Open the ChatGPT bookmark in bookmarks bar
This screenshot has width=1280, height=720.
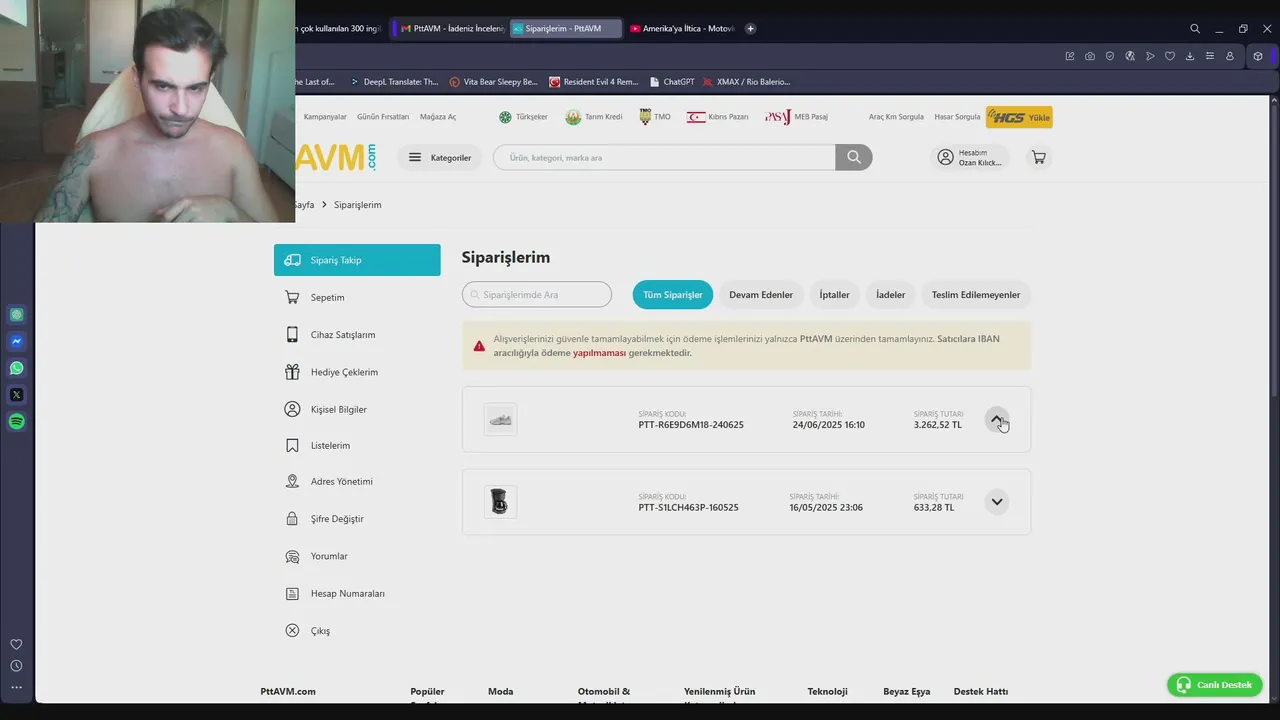point(671,82)
